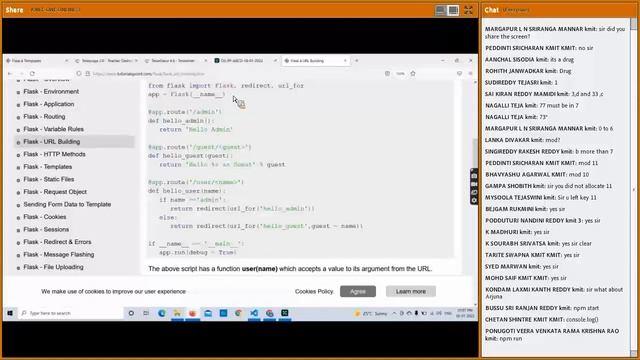Click Learn more on cookies banner
The image size is (640, 360).
point(411,291)
